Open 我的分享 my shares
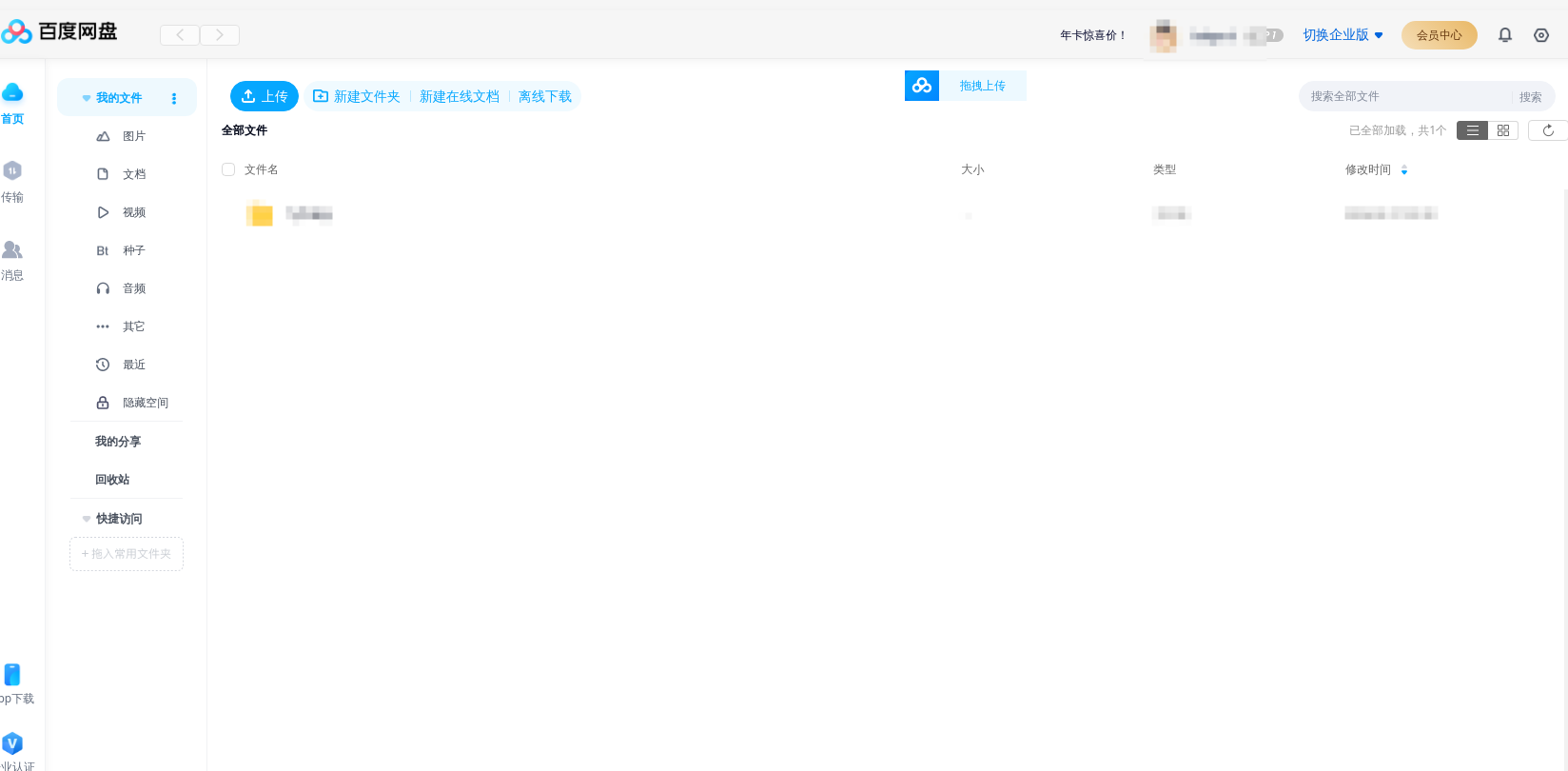Screen dimensions: 1568x771 (x=118, y=442)
